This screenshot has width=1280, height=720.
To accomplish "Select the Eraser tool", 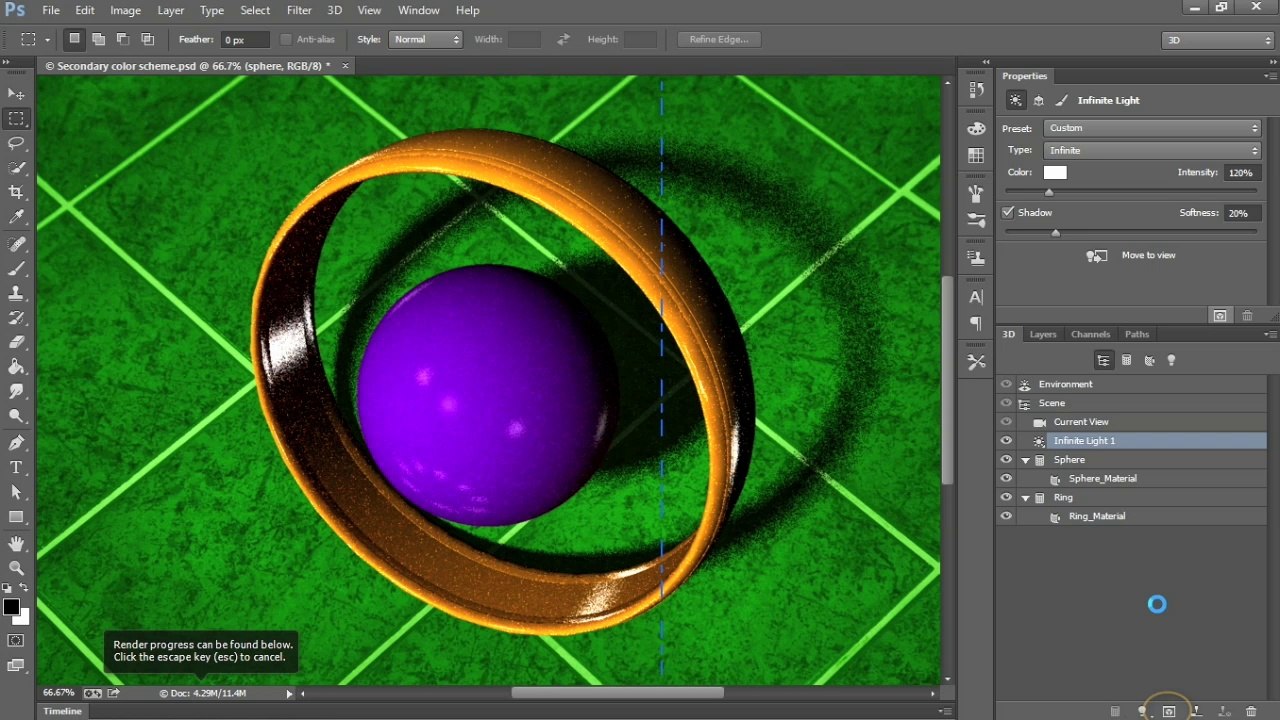I will click(16, 342).
